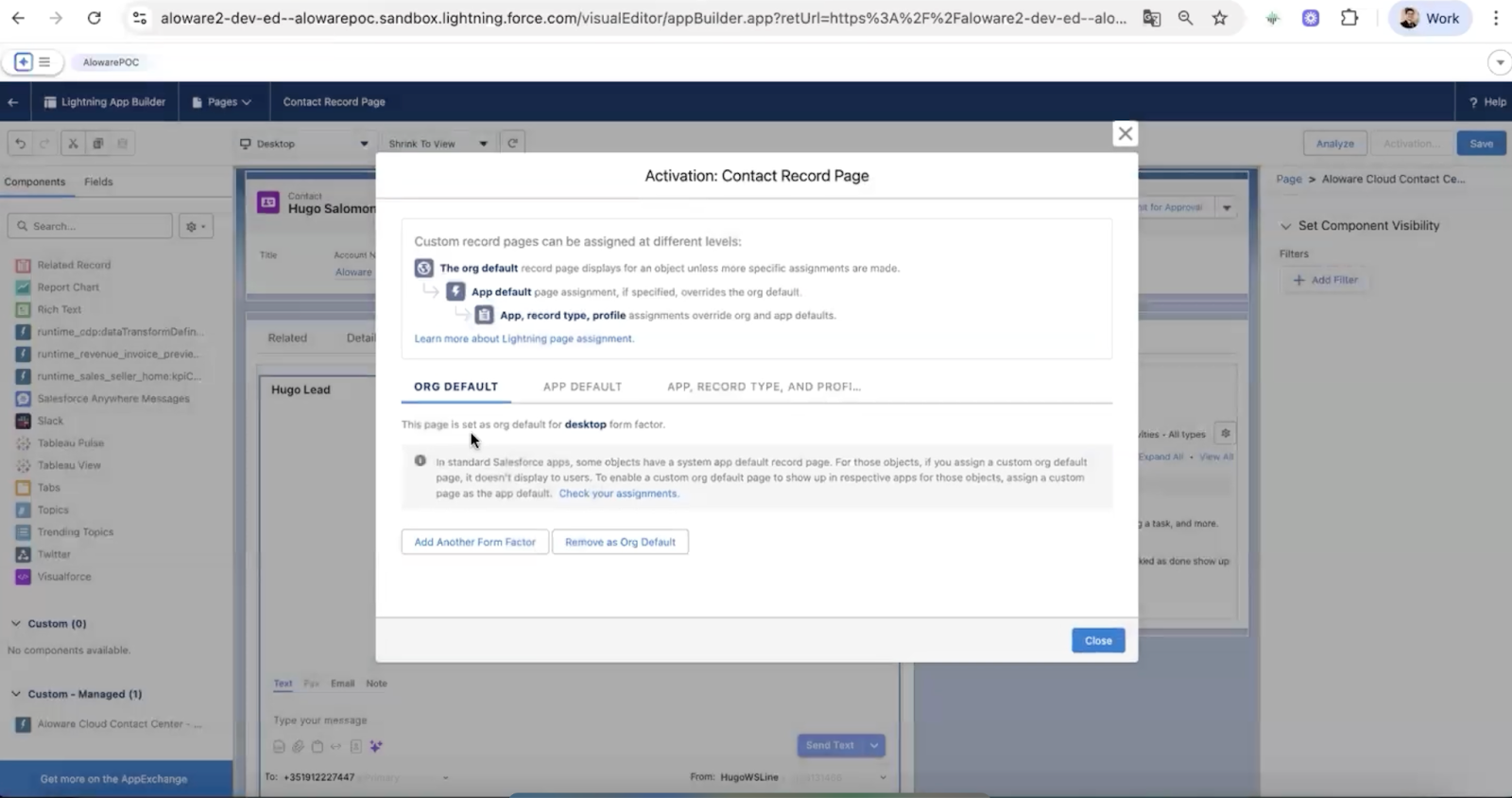Switch to the Components tab
This screenshot has height=798, width=1512.
pyautogui.click(x=35, y=182)
